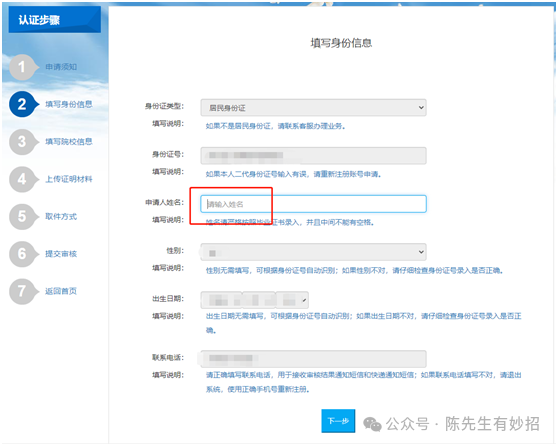Click the 联系电话 input field
This screenshot has height=446, width=558.
313,359
